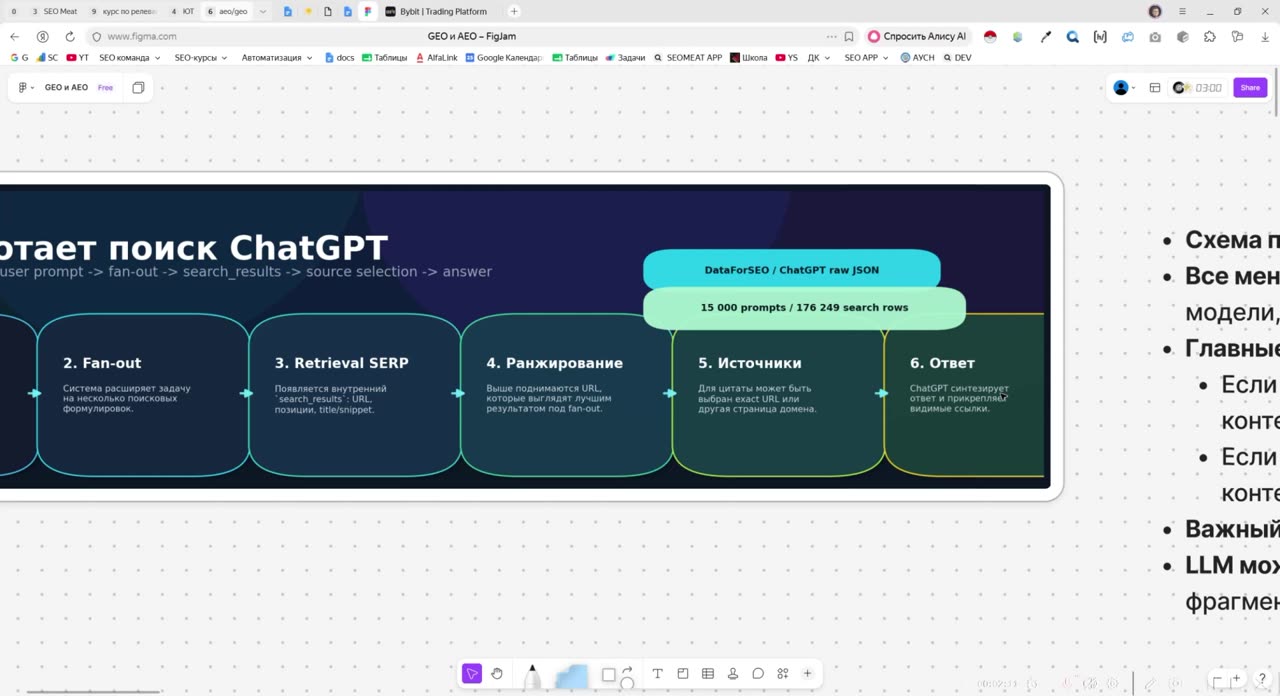Switch to курс по релев tab group

(x=123, y=12)
